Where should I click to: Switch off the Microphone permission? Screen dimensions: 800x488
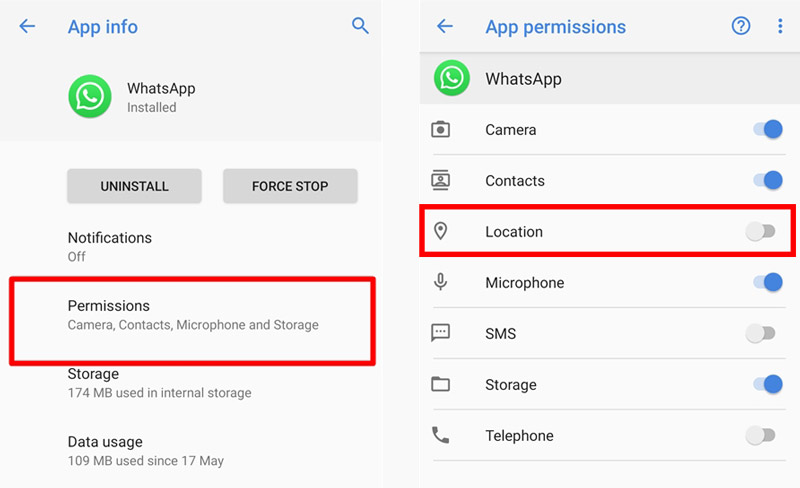coord(768,282)
